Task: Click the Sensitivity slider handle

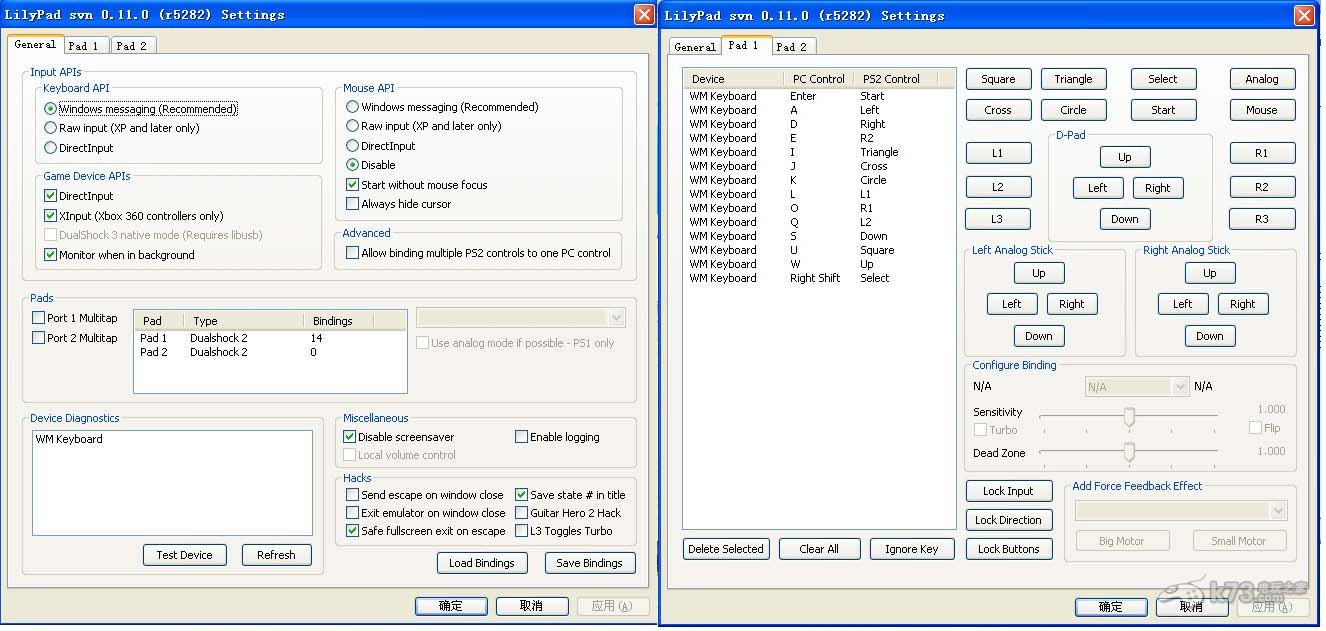Action: [1129, 416]
